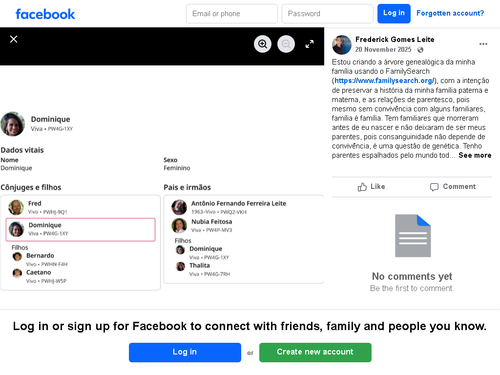
Task: Close the photo viewer with X
Action: click(14, 39)
